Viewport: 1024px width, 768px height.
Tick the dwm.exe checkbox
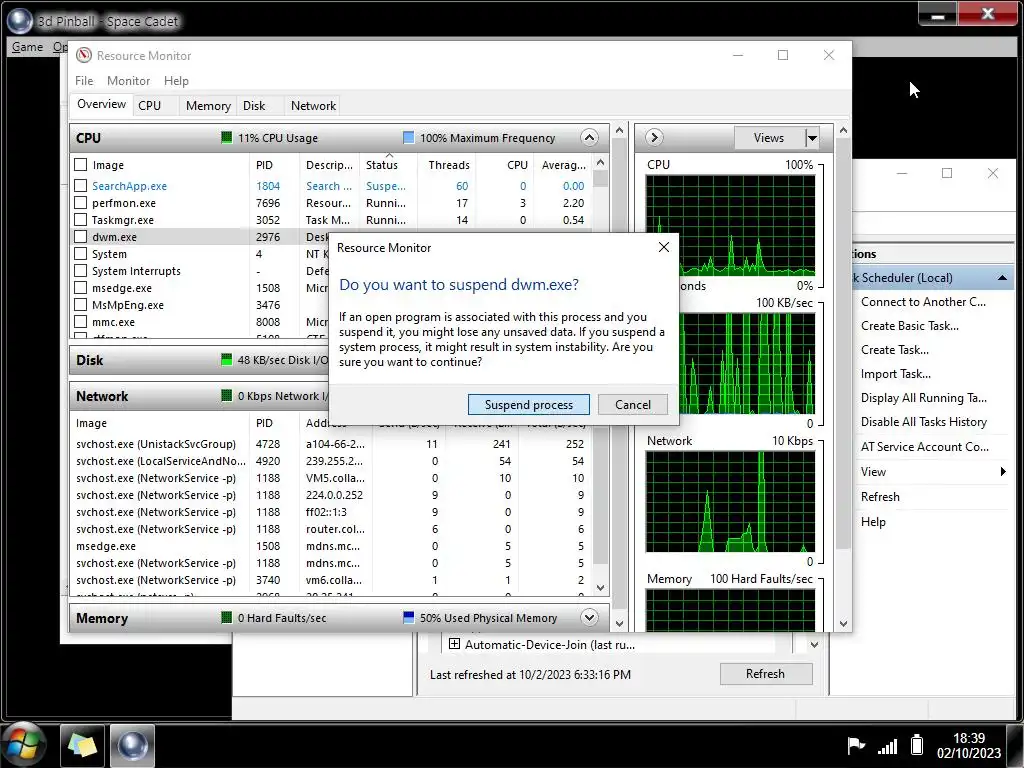tap(80, 236)
